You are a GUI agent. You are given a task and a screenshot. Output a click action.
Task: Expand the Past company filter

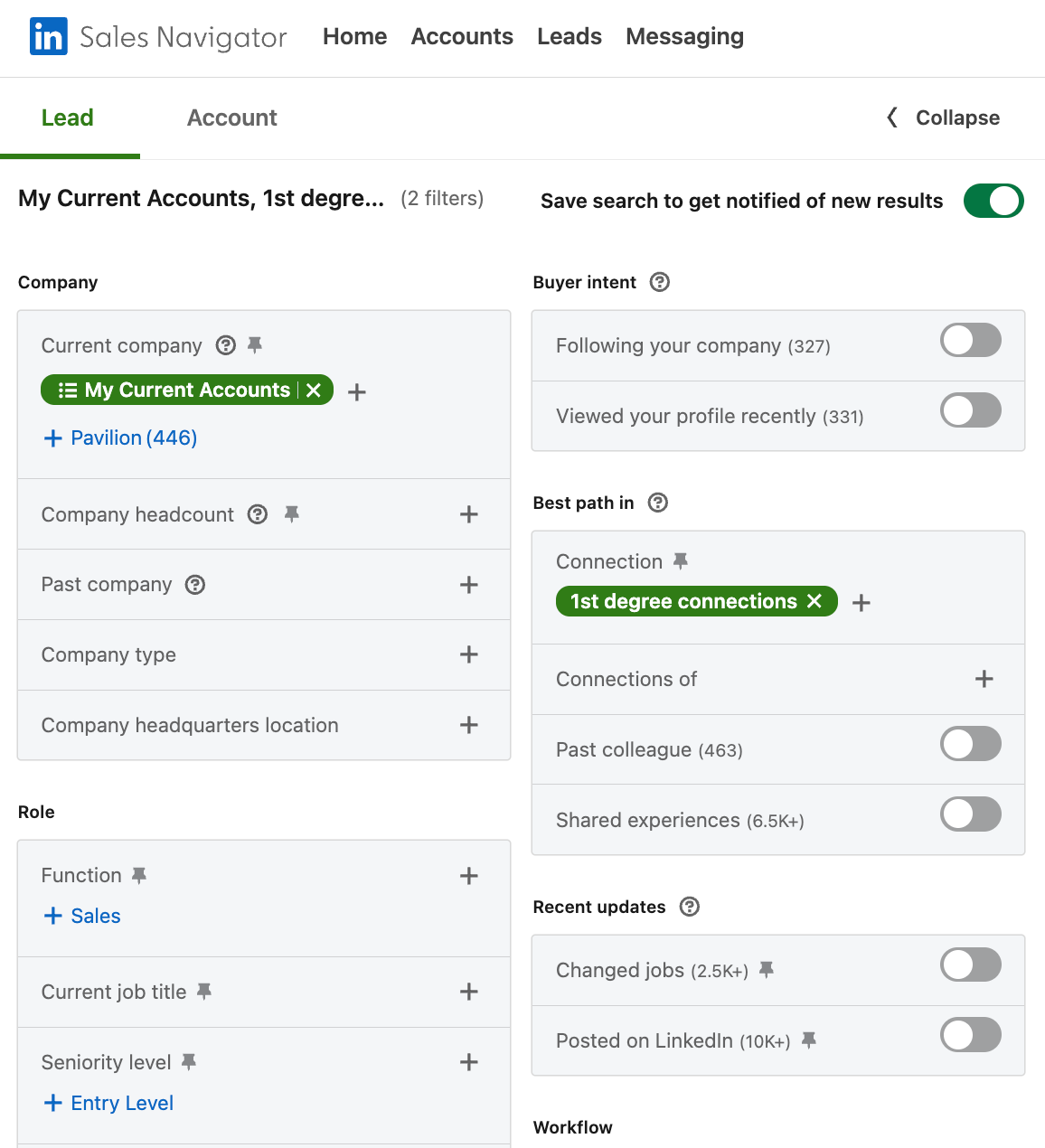(469, 585)
